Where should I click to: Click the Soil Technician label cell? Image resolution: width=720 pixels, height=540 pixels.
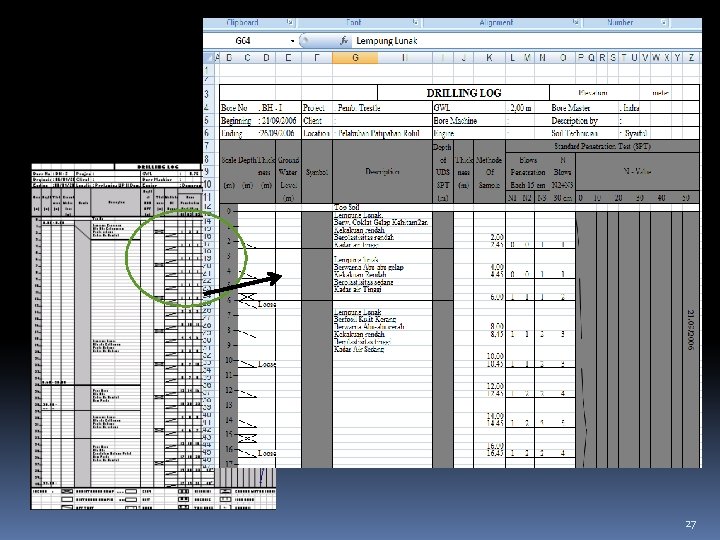click(574, 133)
